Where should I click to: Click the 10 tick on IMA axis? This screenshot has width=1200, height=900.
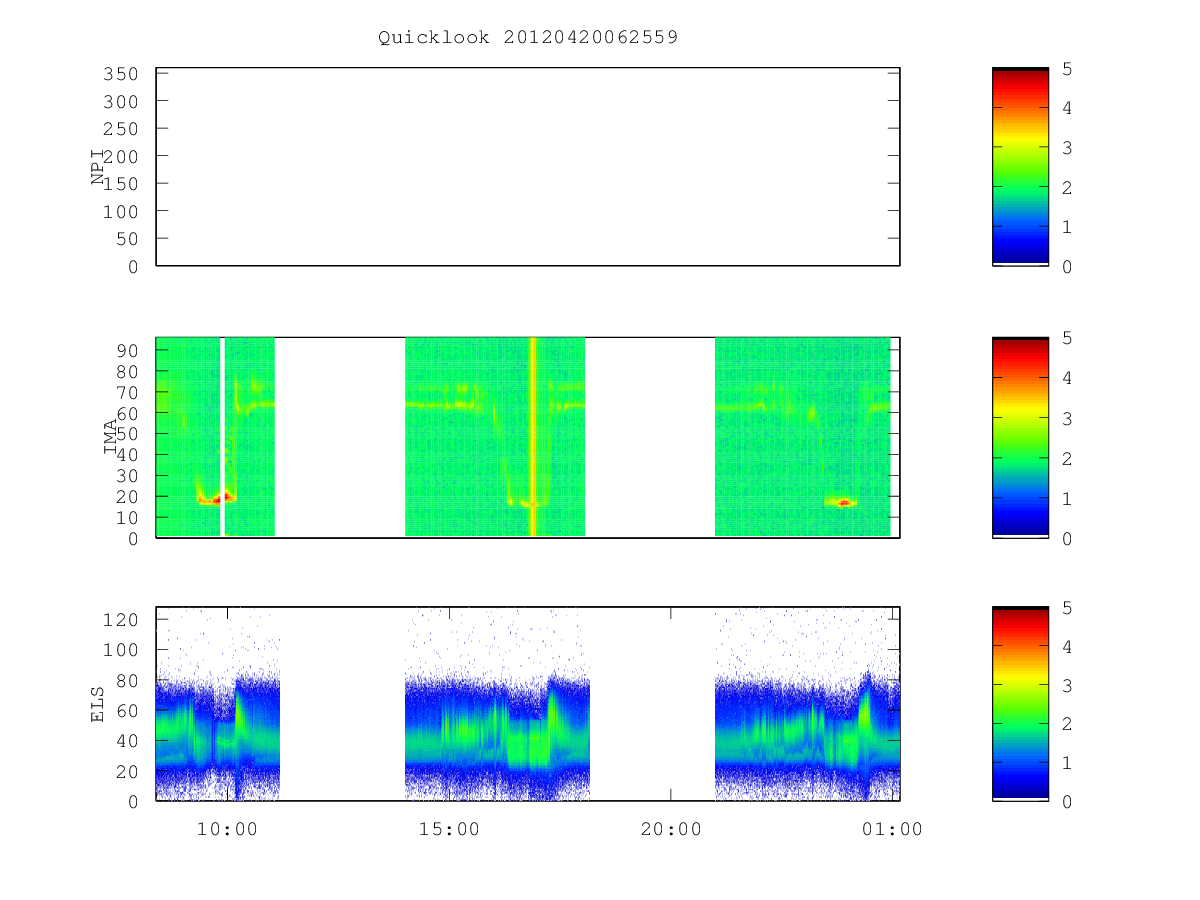(x=127, y=517)
